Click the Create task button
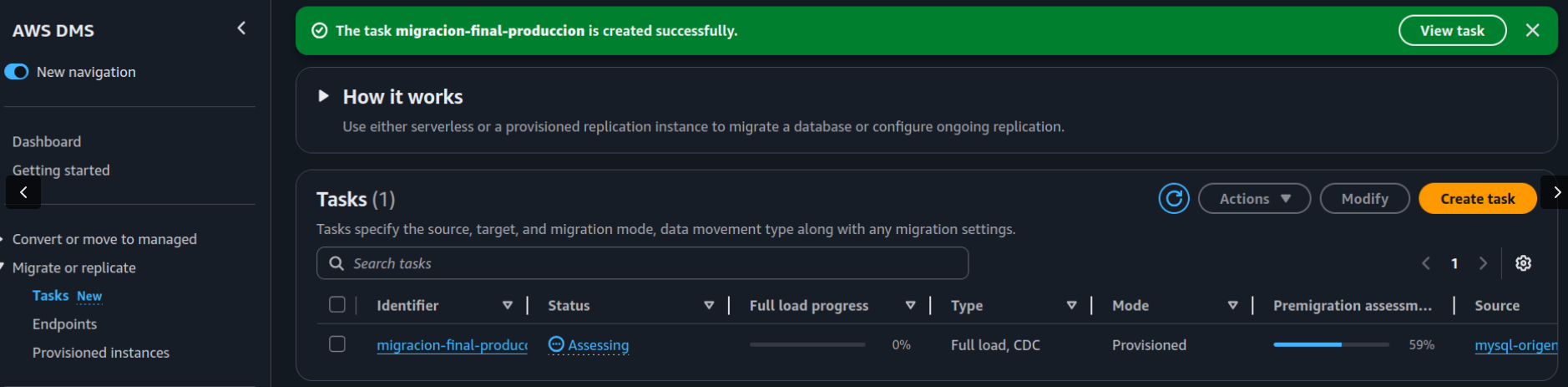The image size is (1568, 387). tap(1477, 199)
